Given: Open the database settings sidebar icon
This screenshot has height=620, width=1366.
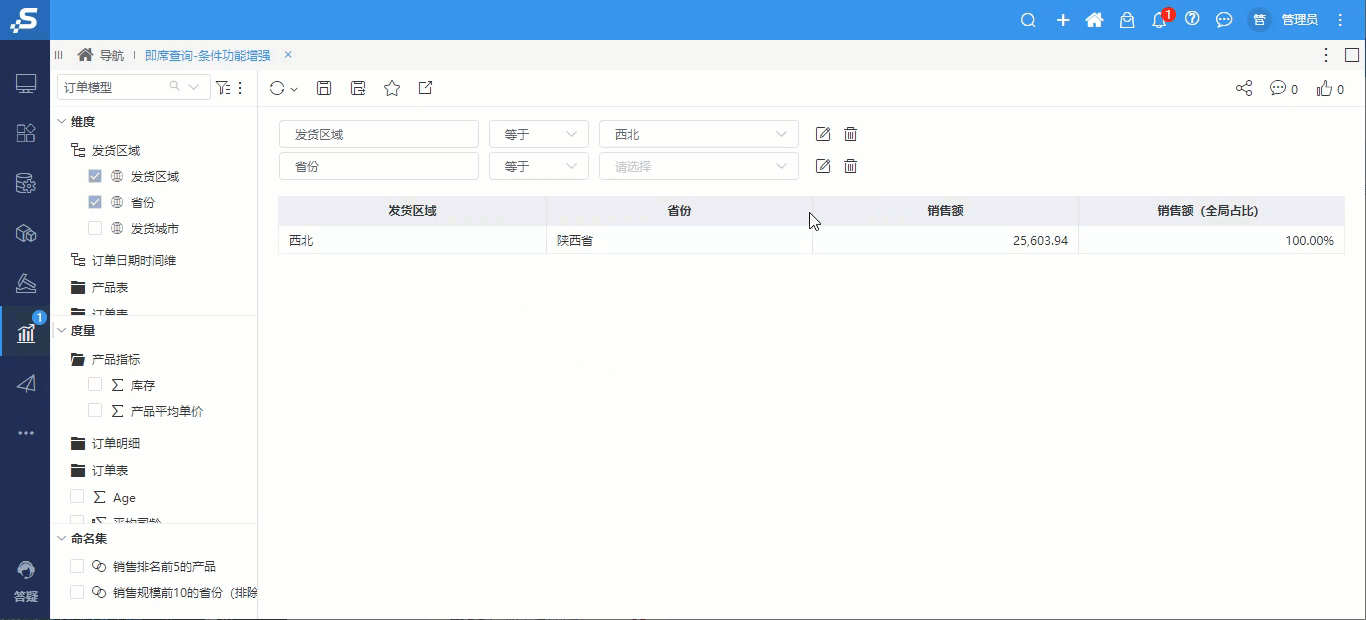Looking at the screenshot, I should [26, 183].
